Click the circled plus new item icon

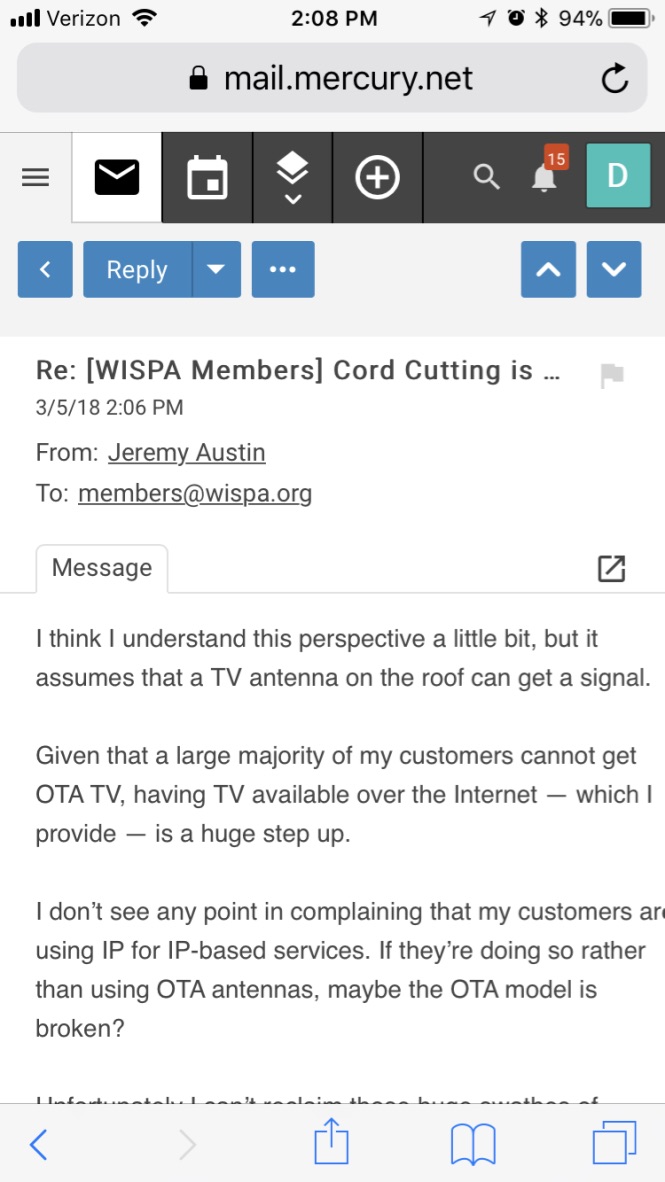377,178
